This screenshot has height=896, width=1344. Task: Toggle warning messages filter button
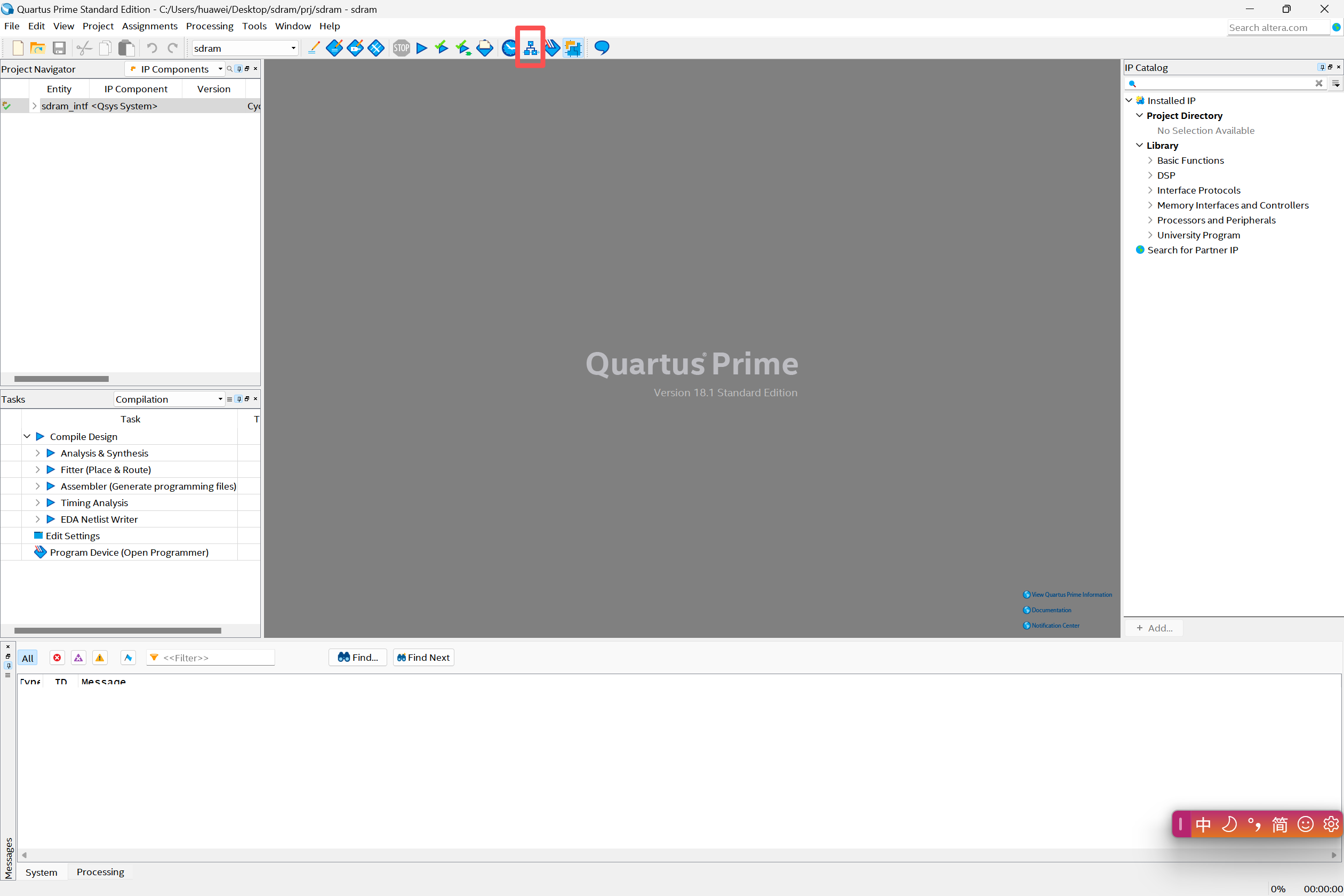tap(100, 658)
